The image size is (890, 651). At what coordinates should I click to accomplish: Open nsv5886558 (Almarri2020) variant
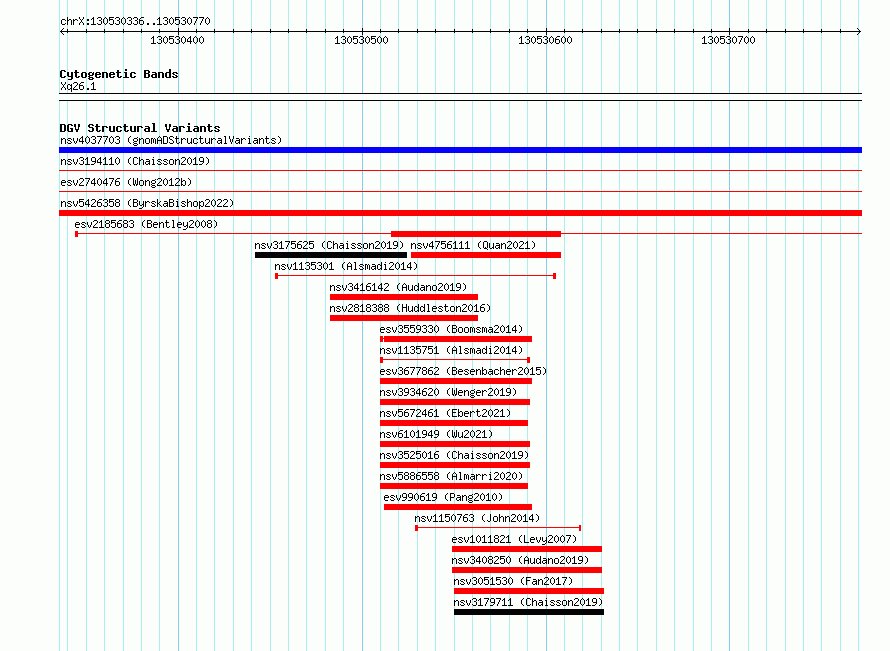pos(451,476)
